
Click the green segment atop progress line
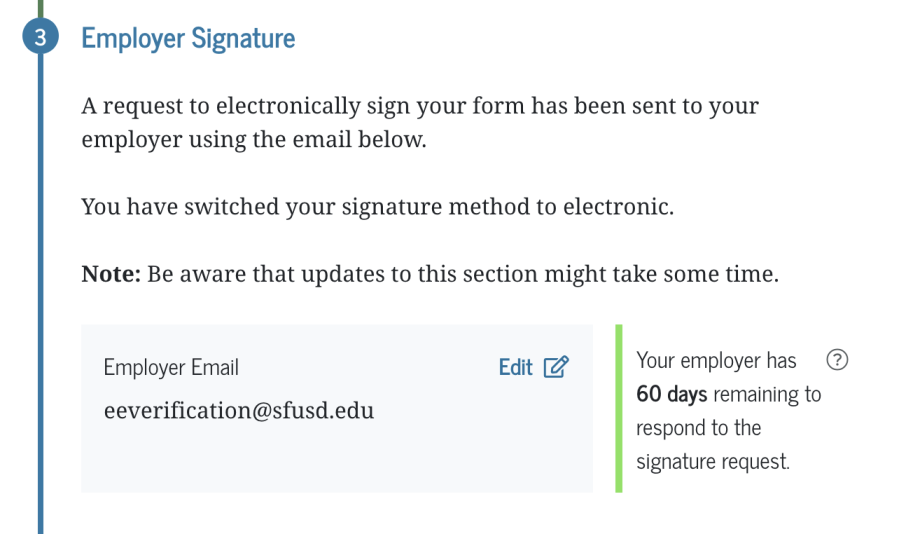tap(41, 8)
